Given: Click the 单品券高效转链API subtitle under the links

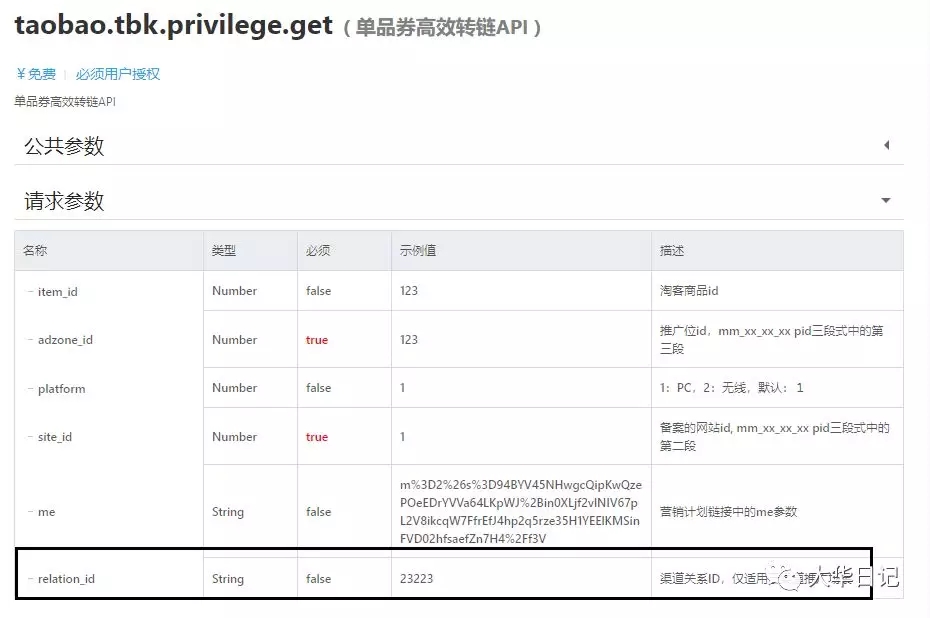Looking at the screenshot, I should tap(65, 102).
